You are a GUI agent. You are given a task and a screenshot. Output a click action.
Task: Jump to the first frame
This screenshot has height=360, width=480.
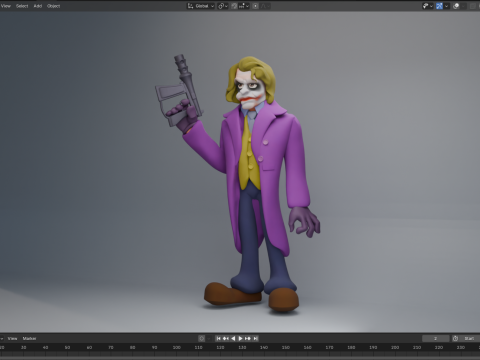218,338
